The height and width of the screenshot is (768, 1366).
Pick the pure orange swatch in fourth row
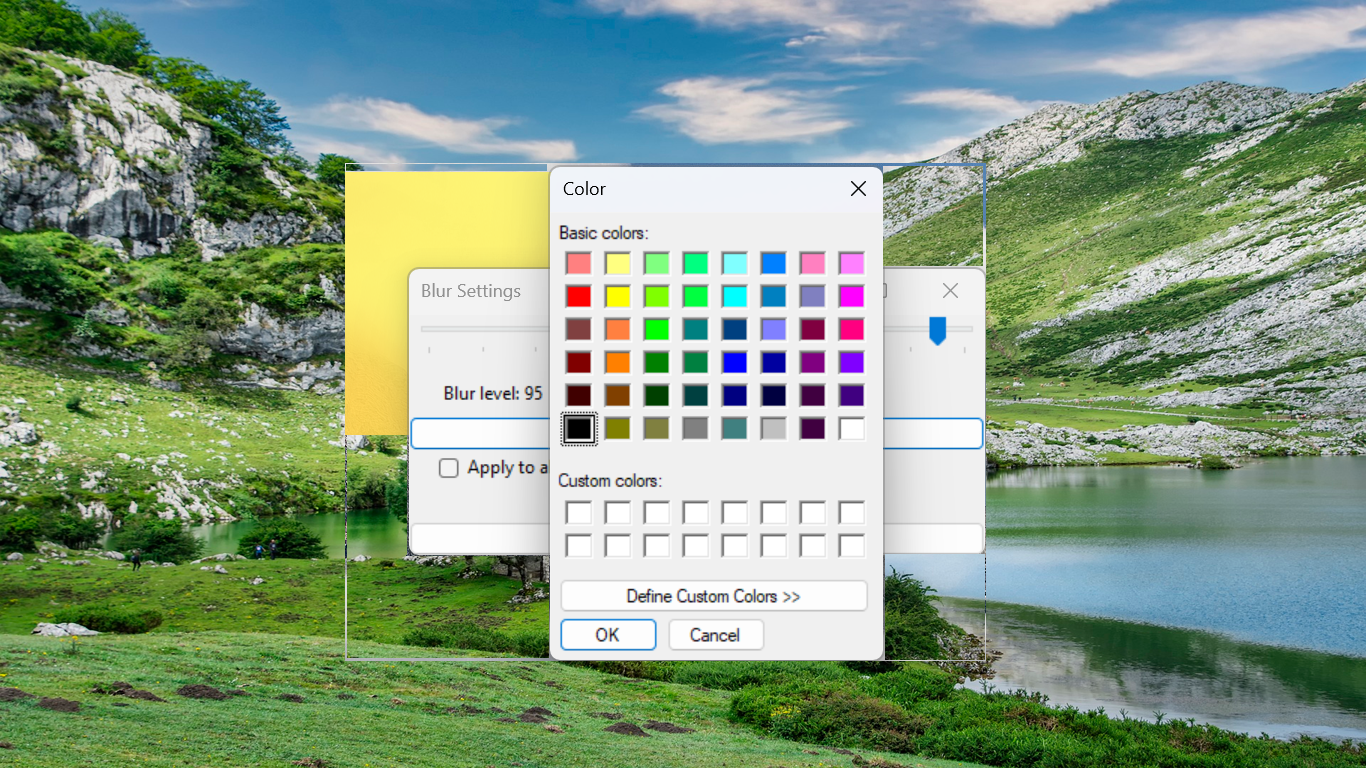tap(617, 362)
